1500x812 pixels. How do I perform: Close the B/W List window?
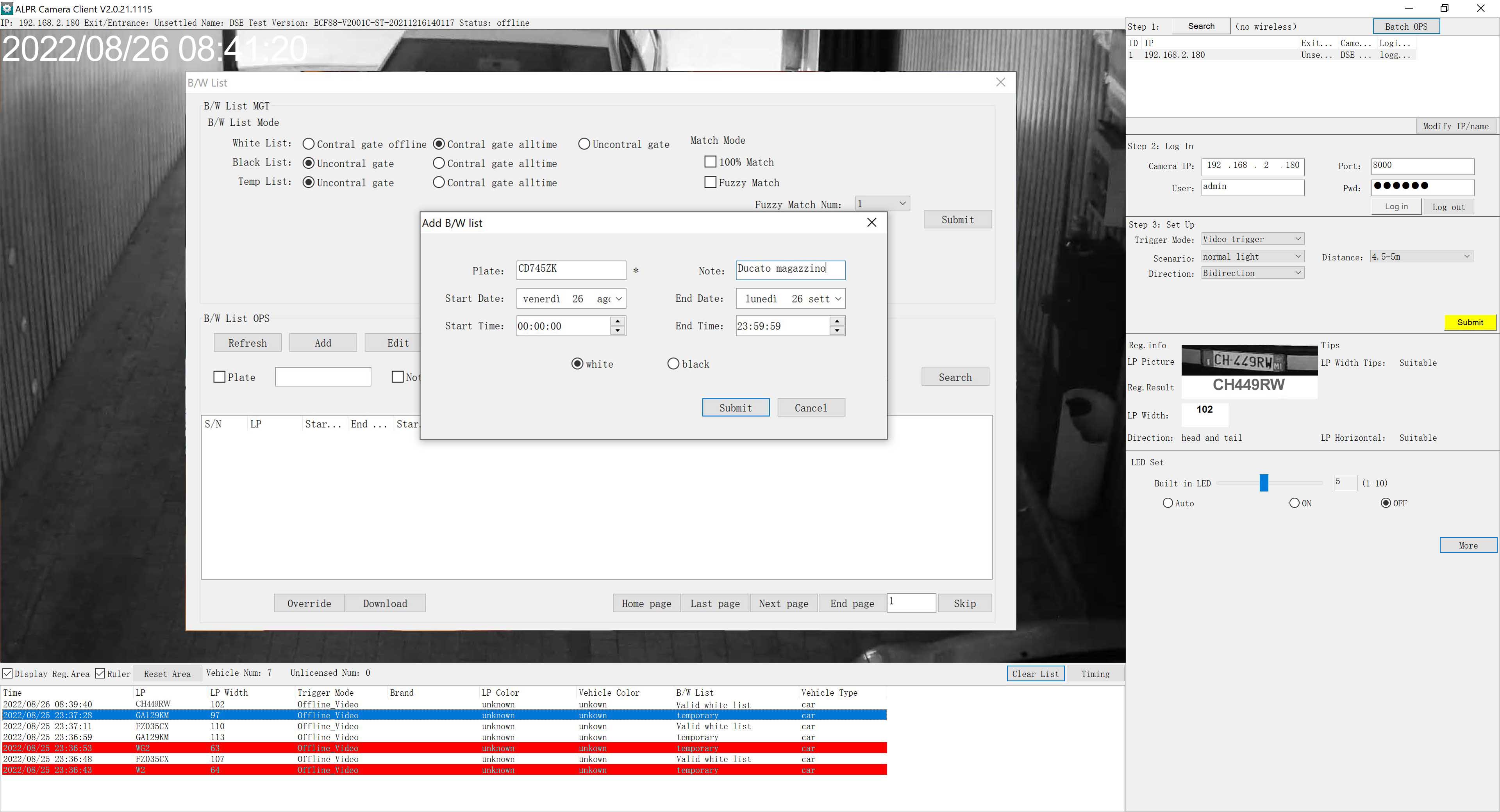pyautogui.click(x=1000, y=82)
